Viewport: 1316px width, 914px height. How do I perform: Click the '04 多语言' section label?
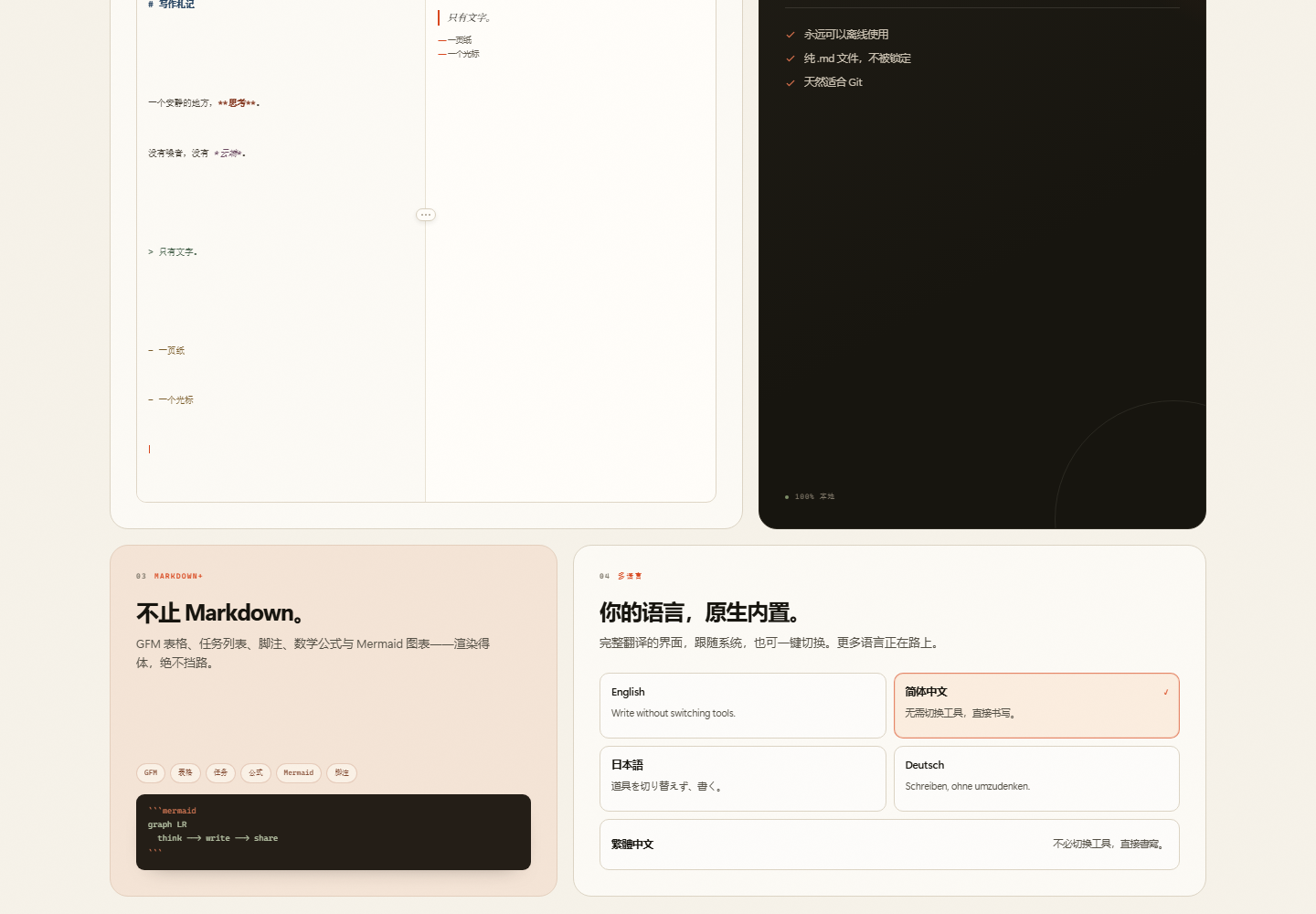pyautogui.click(x=621, y=577)
